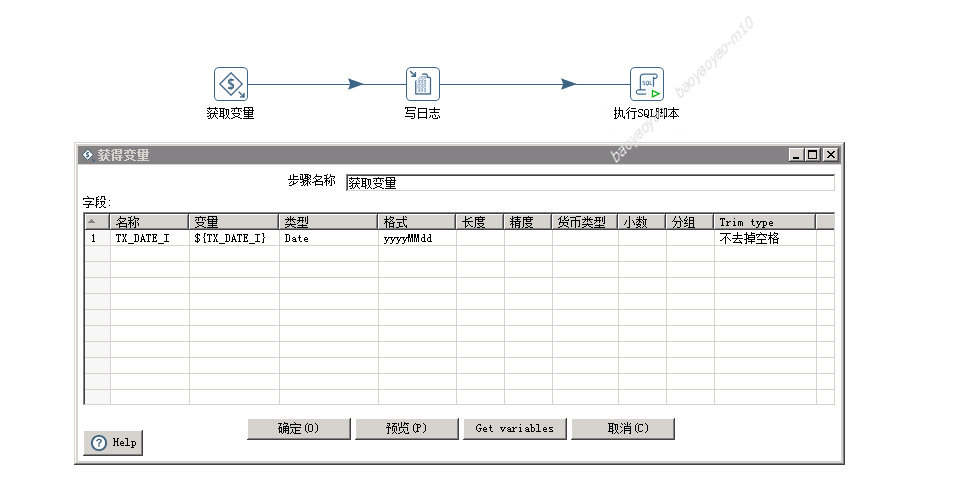Open the Date type cell dropdown
Viewport: 958px width, 503px height.
328,239
